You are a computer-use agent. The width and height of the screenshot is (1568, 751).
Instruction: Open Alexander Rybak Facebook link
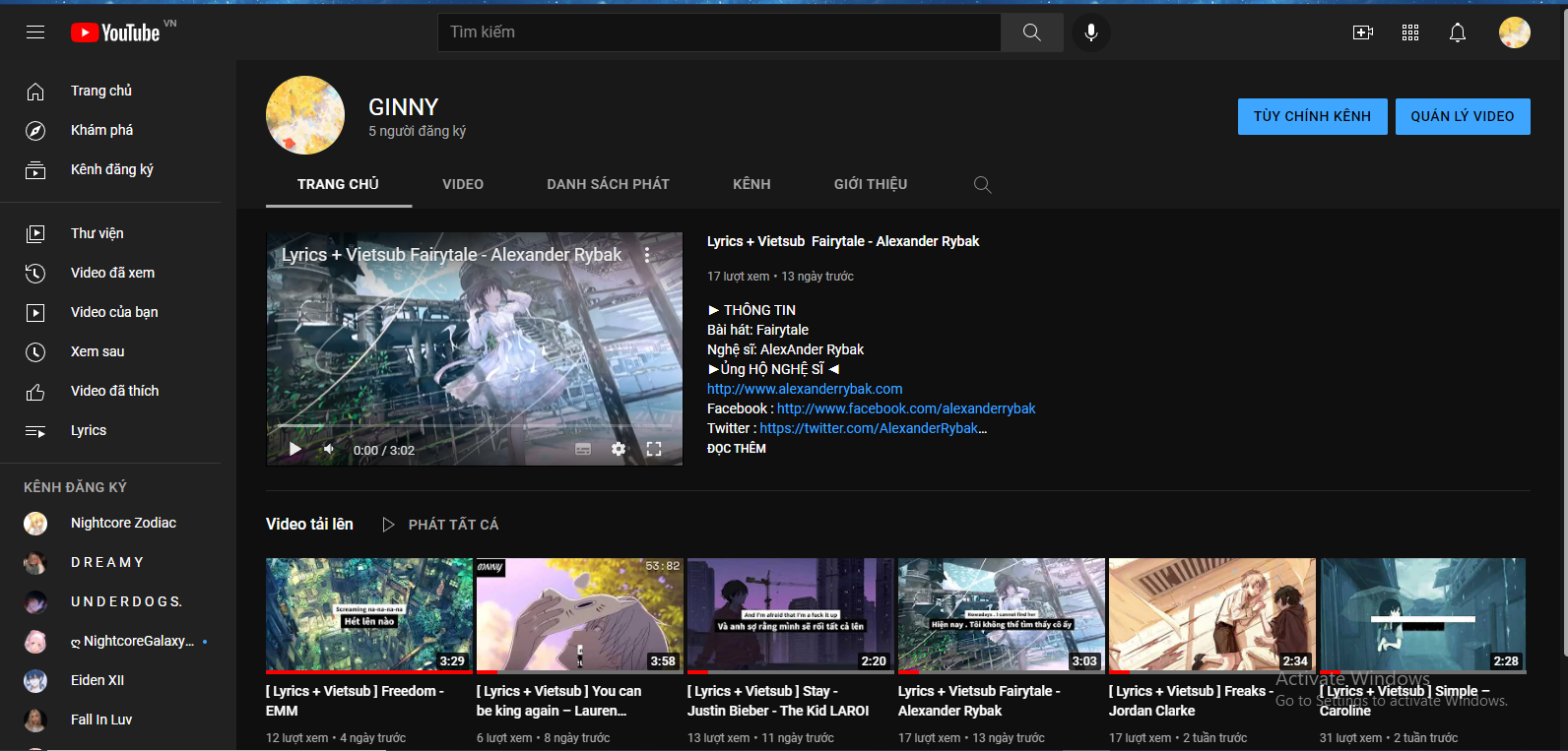pyautogui.click(x=906, y=408)
